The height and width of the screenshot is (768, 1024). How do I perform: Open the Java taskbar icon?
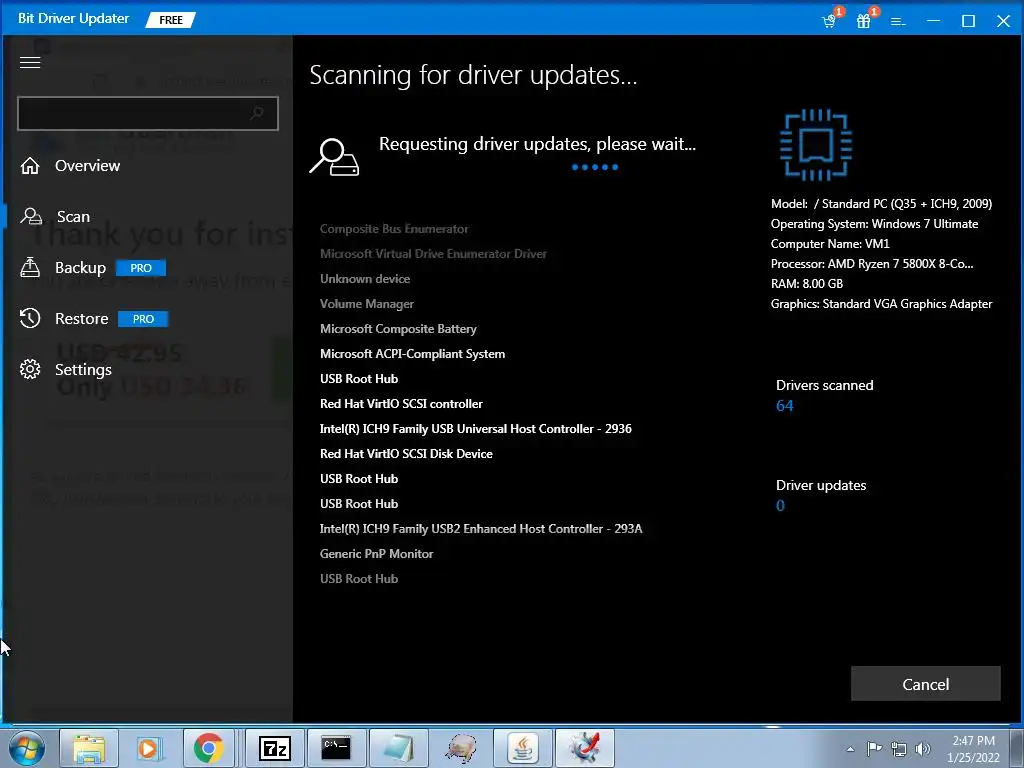523,748
